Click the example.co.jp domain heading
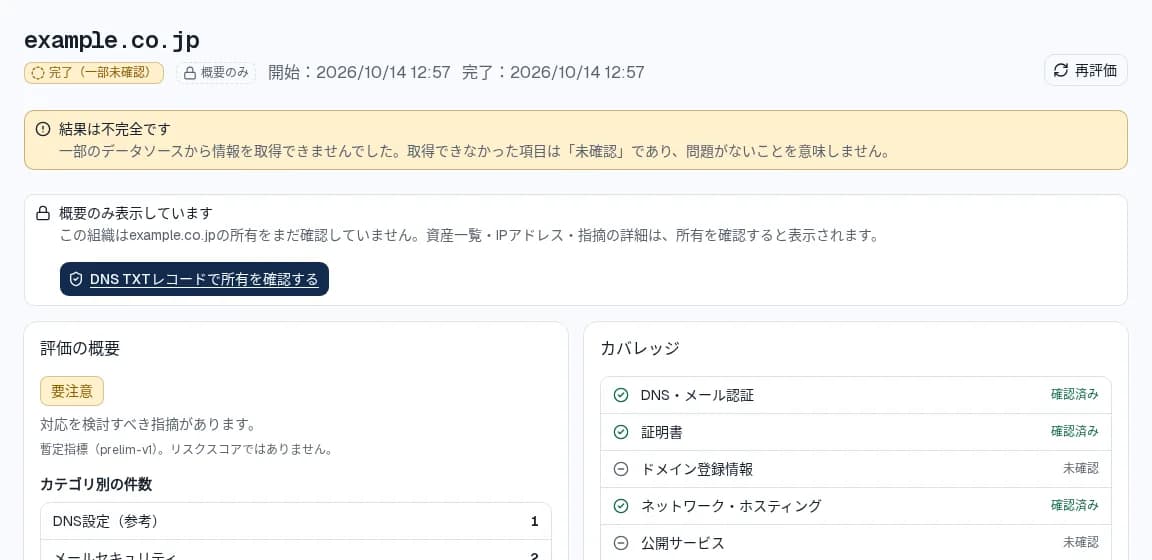Viewport: 1152px width, 560px height. tap(112, 40)
